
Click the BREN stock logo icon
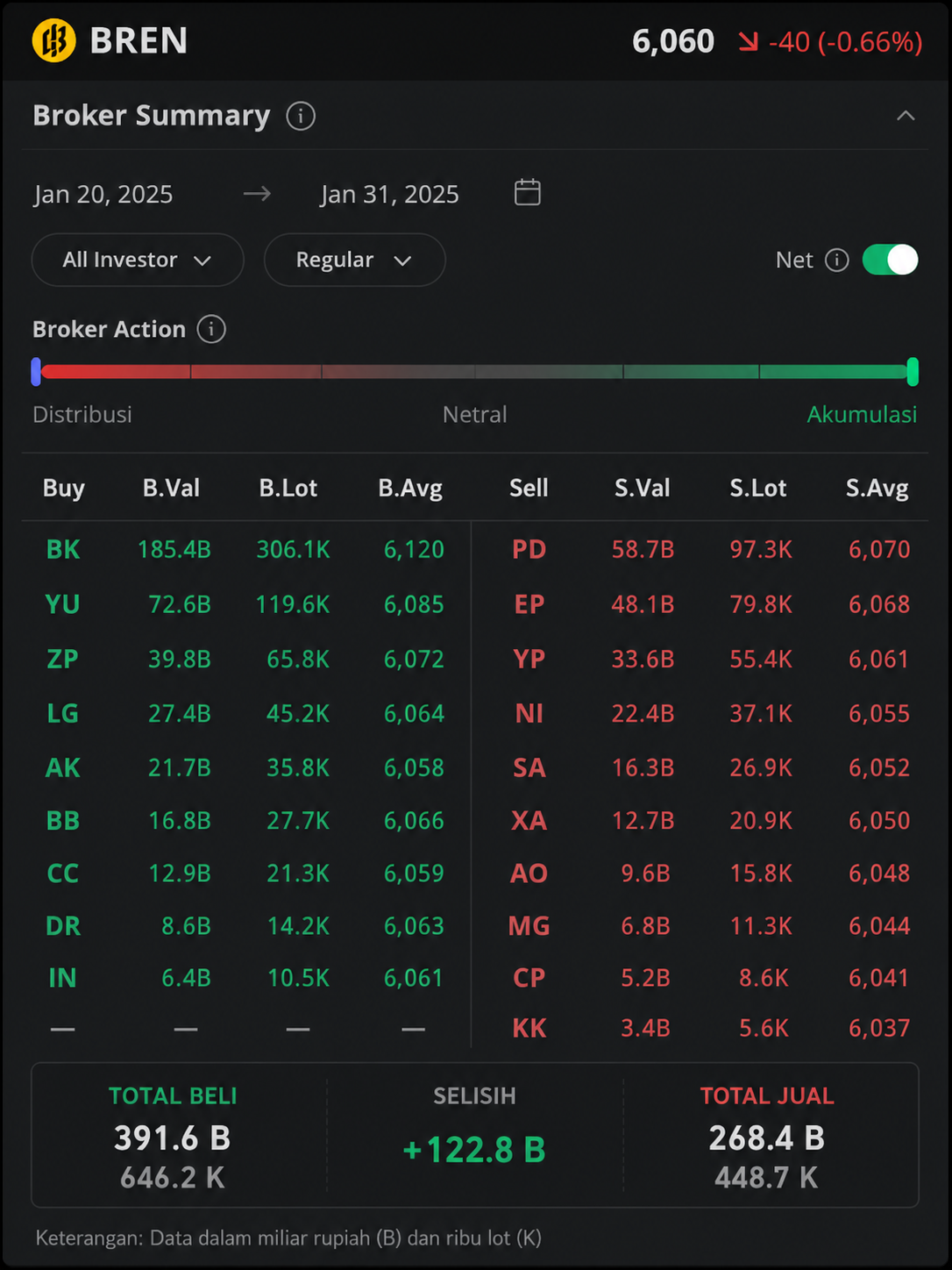pyautogui.click(x=53, y=40)
